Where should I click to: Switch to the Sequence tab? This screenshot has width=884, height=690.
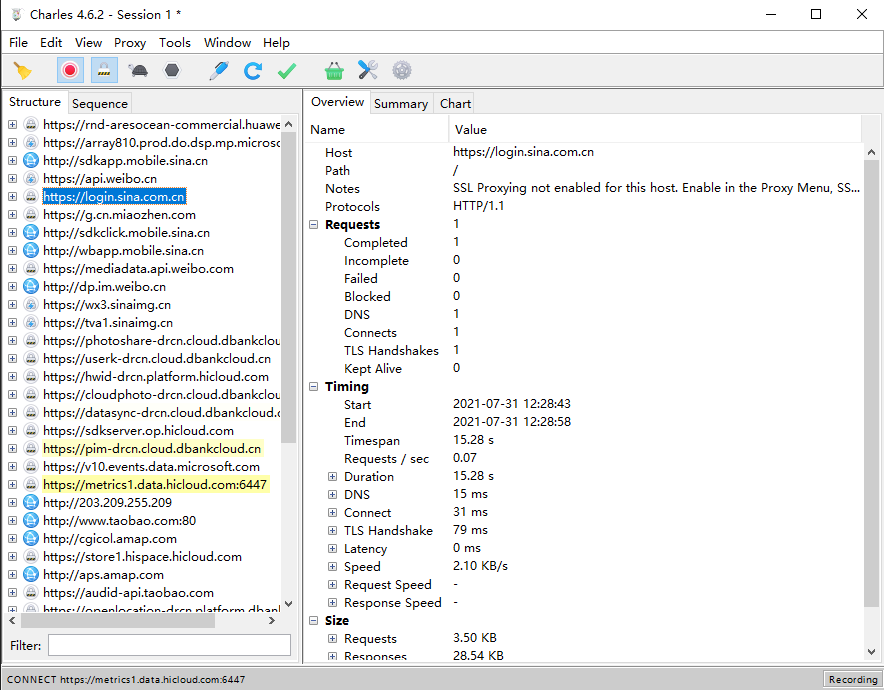100,104
